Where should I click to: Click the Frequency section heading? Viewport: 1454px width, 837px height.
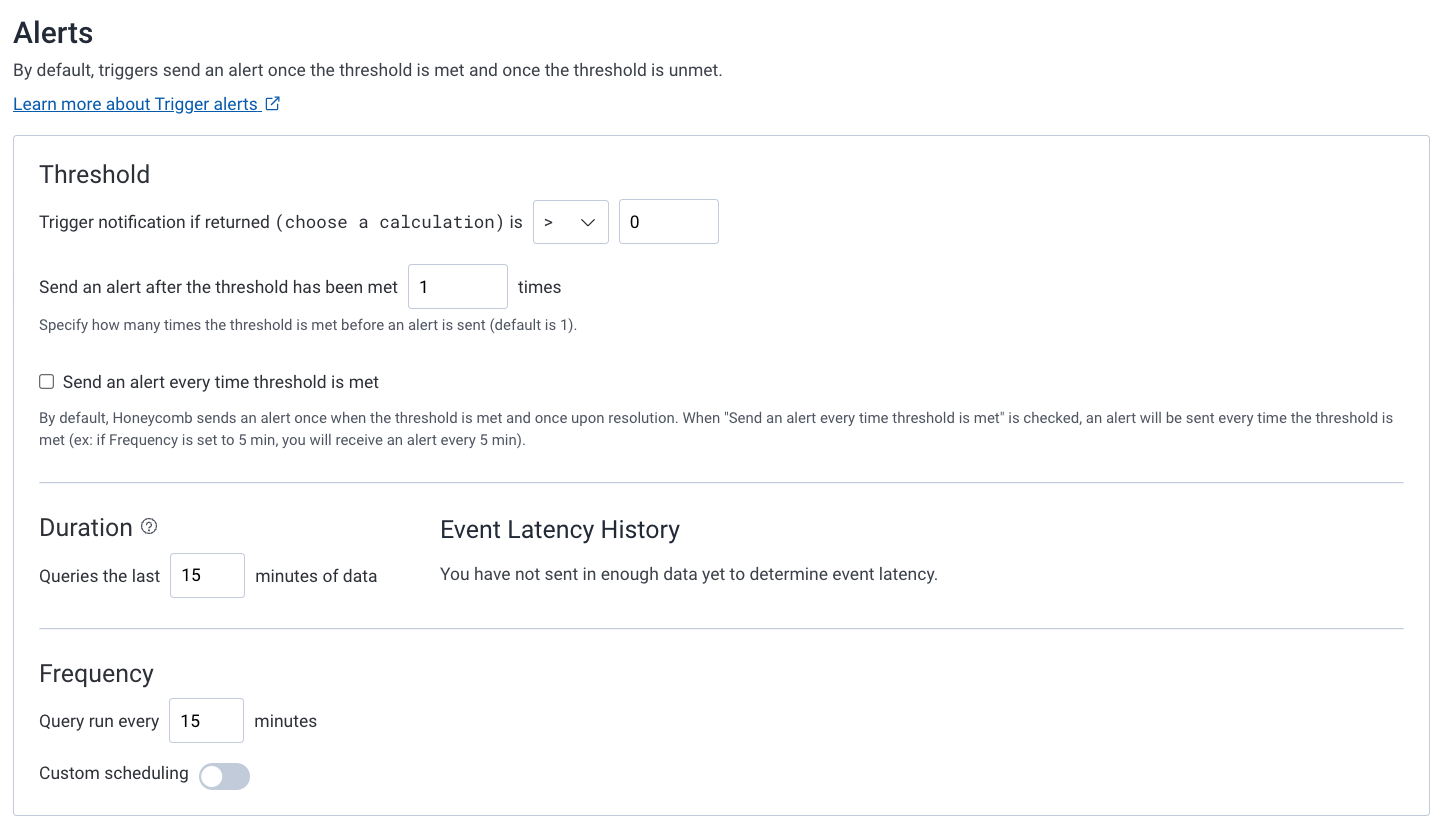pyautogui.click(x=97, y=673)
